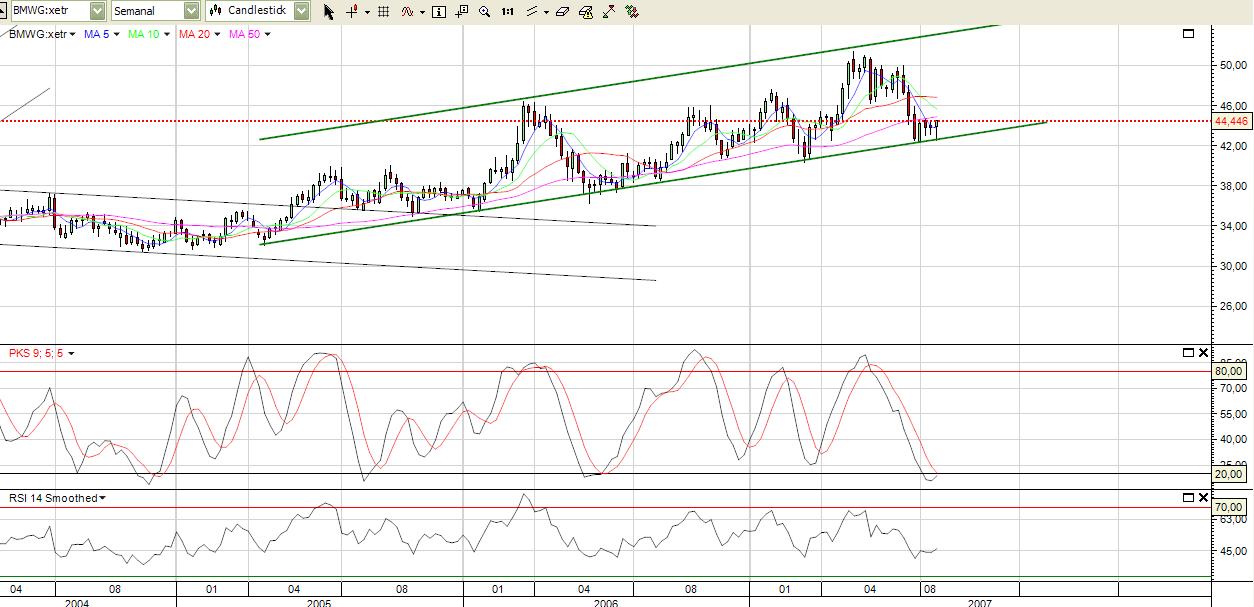Screen dimensions: 1254x607
Task: Click the info tool icon
Action: (439, 12)
